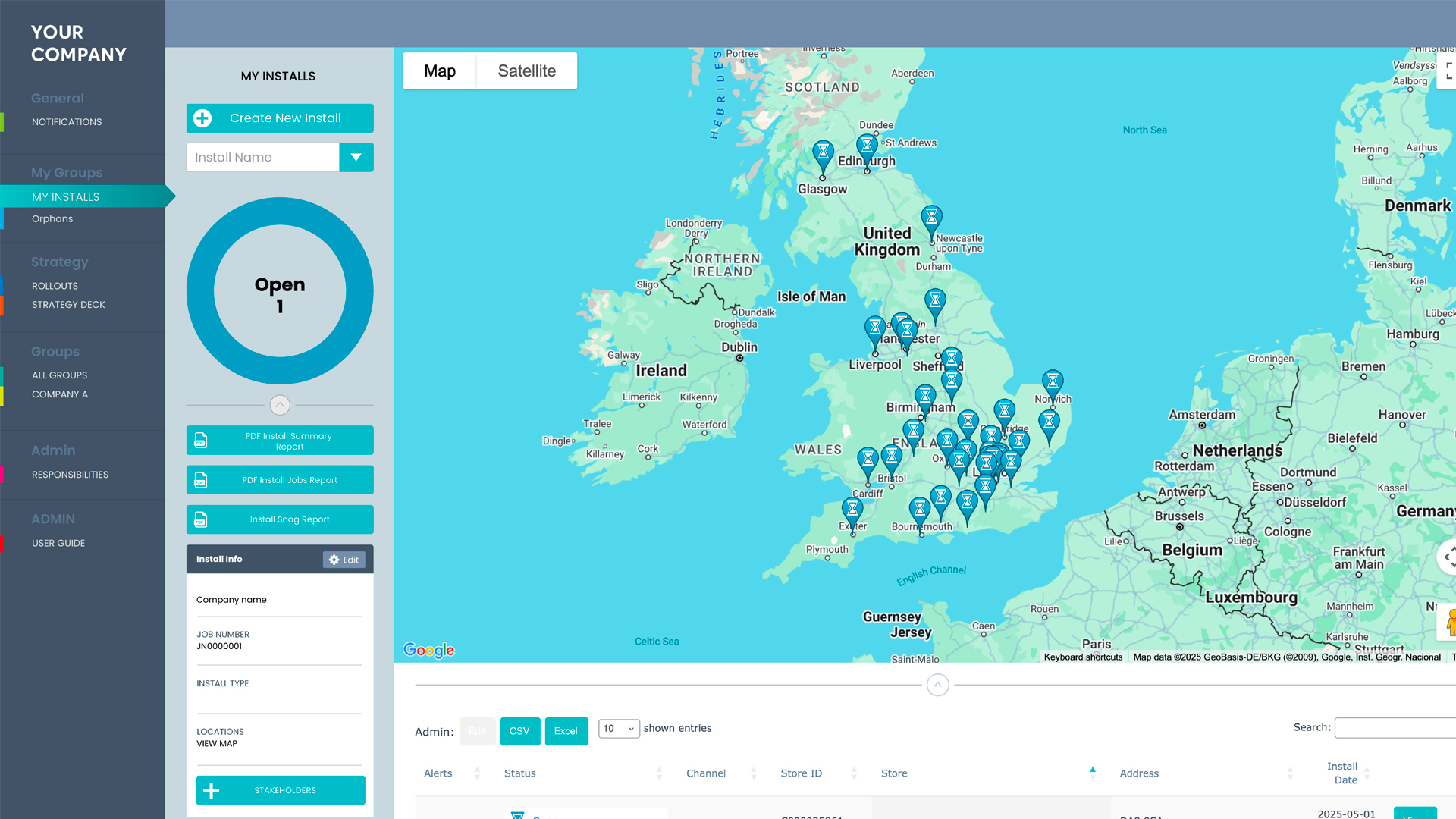Select MY INSTALLS in the sidebar
This screenshot has height=819, width=1456.
pos(66,197)
